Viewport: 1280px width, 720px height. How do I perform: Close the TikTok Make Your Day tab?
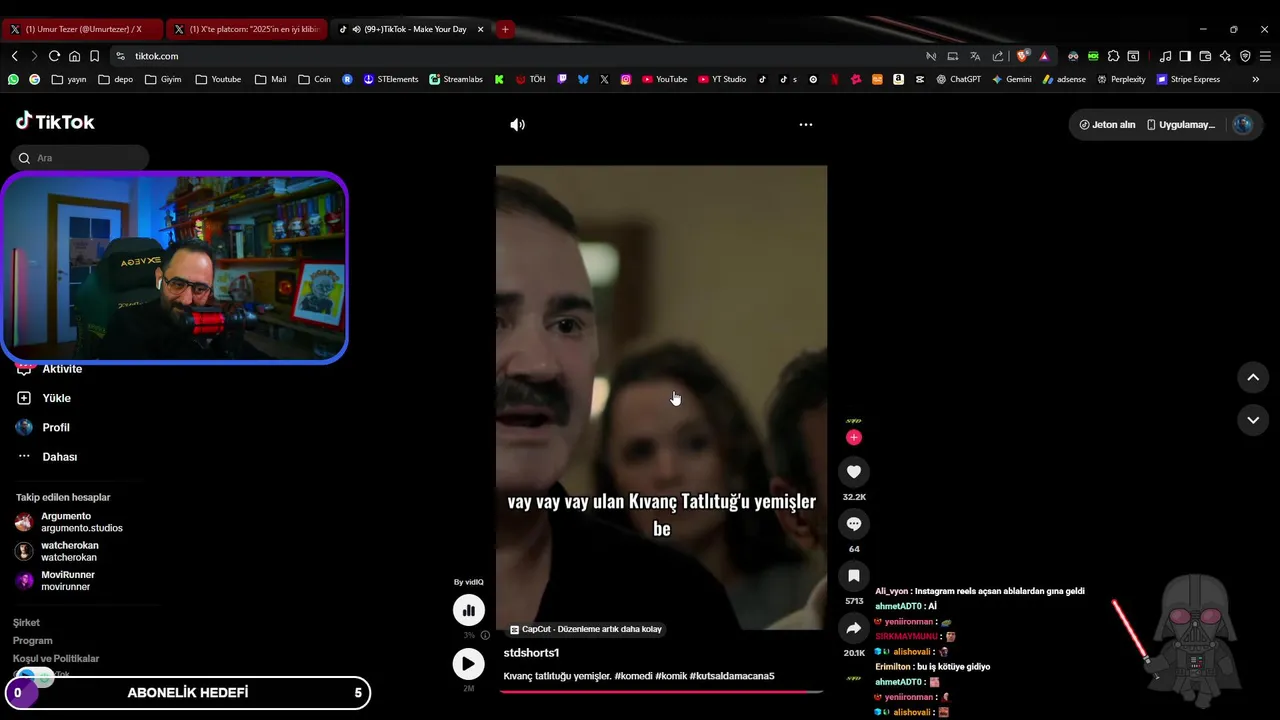pyautogui.click(x=481, y=29)
